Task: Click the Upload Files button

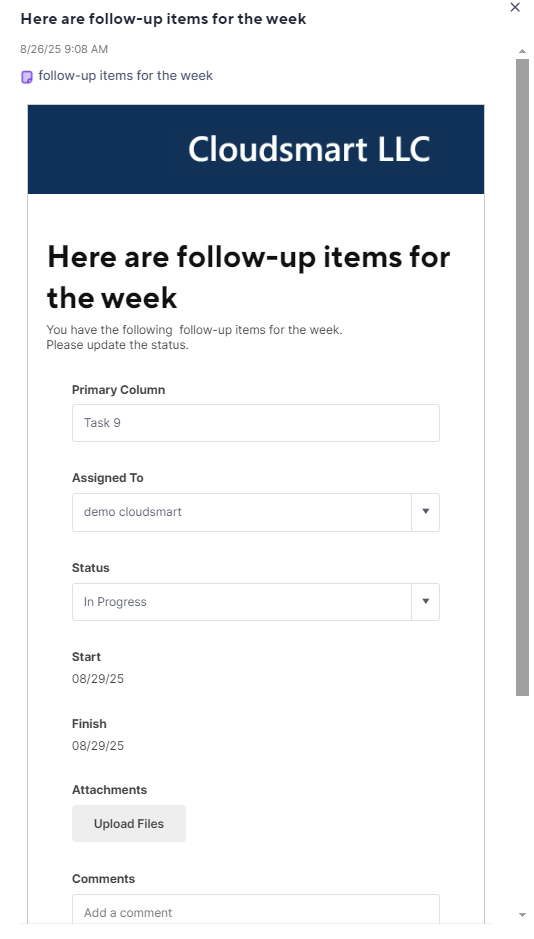Action: (129, 823)
